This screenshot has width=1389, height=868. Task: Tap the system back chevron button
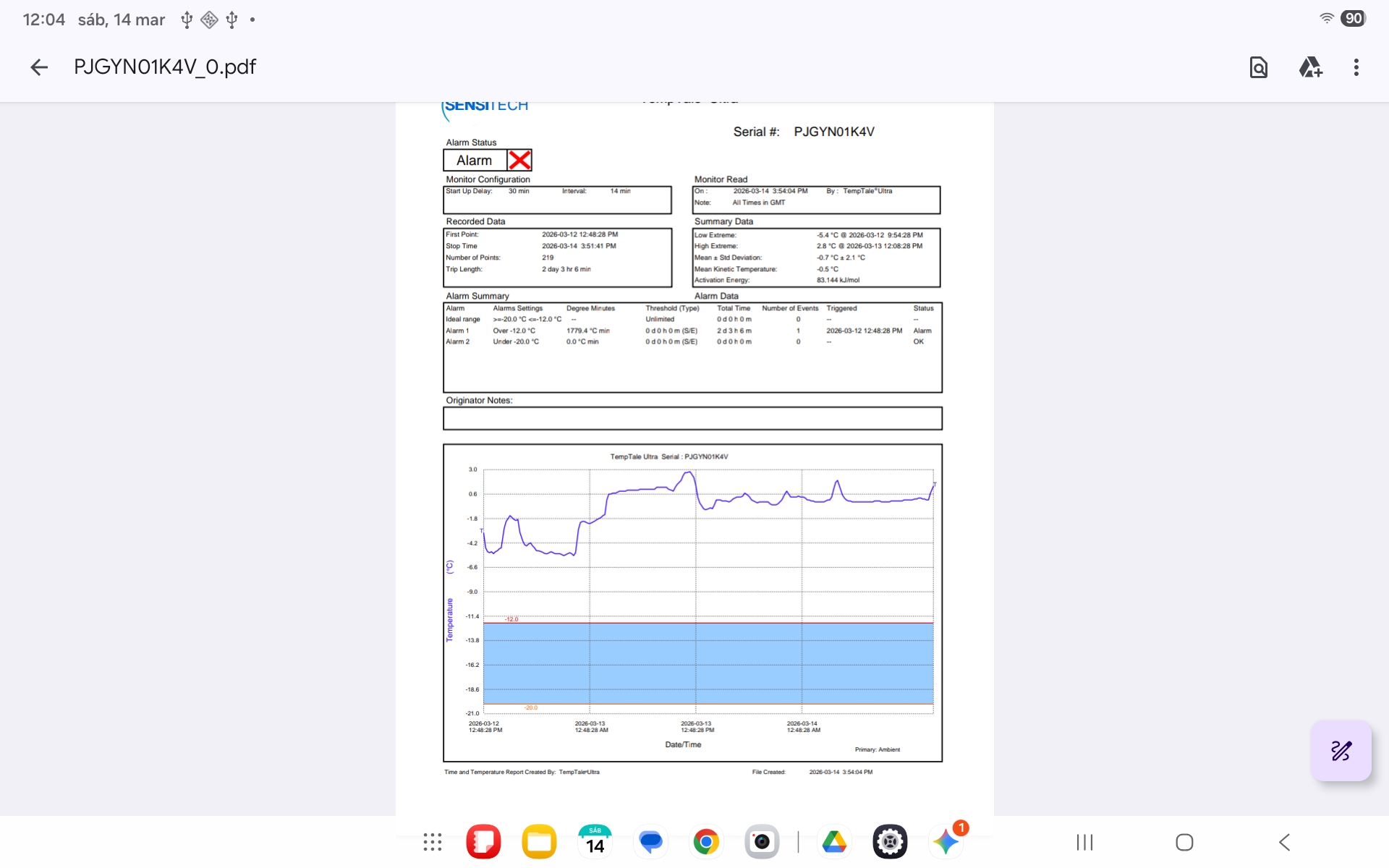coord(1285,842)
